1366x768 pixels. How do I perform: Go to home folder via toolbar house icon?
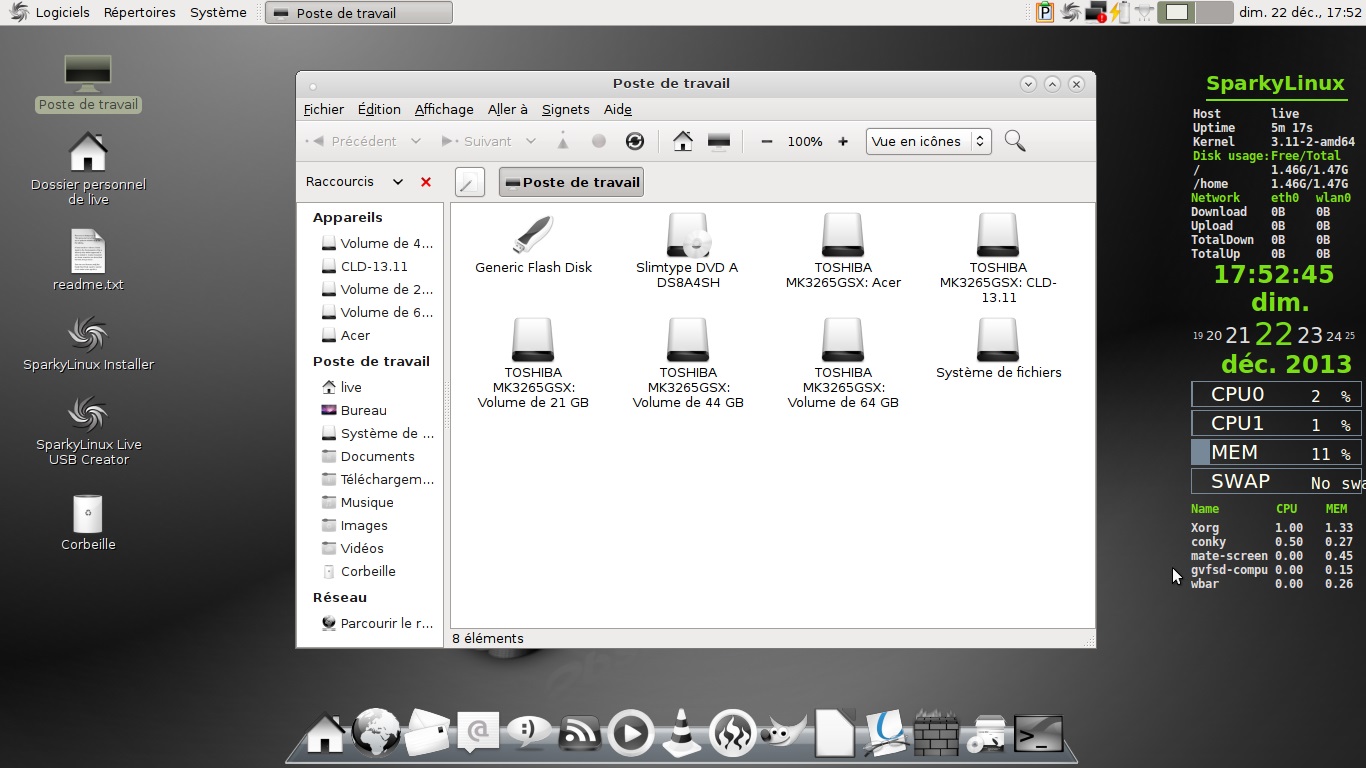[683, 141]
